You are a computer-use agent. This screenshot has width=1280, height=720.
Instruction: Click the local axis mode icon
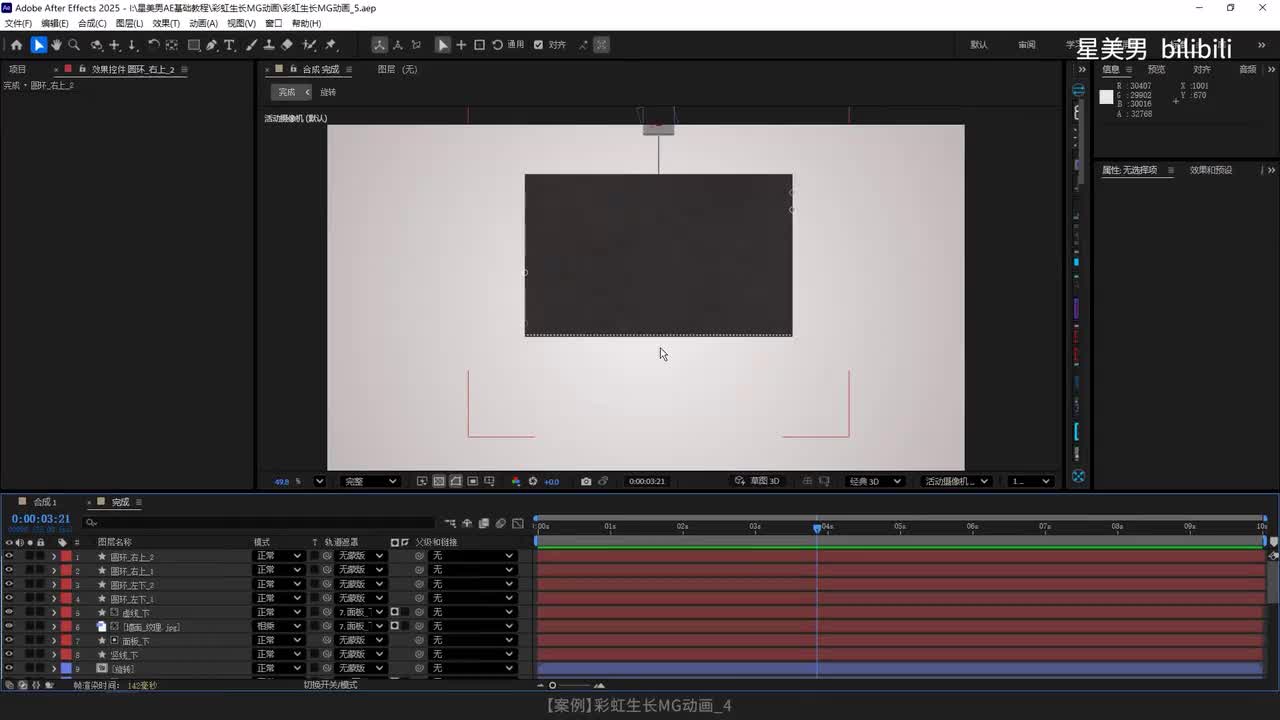[379, 45]
